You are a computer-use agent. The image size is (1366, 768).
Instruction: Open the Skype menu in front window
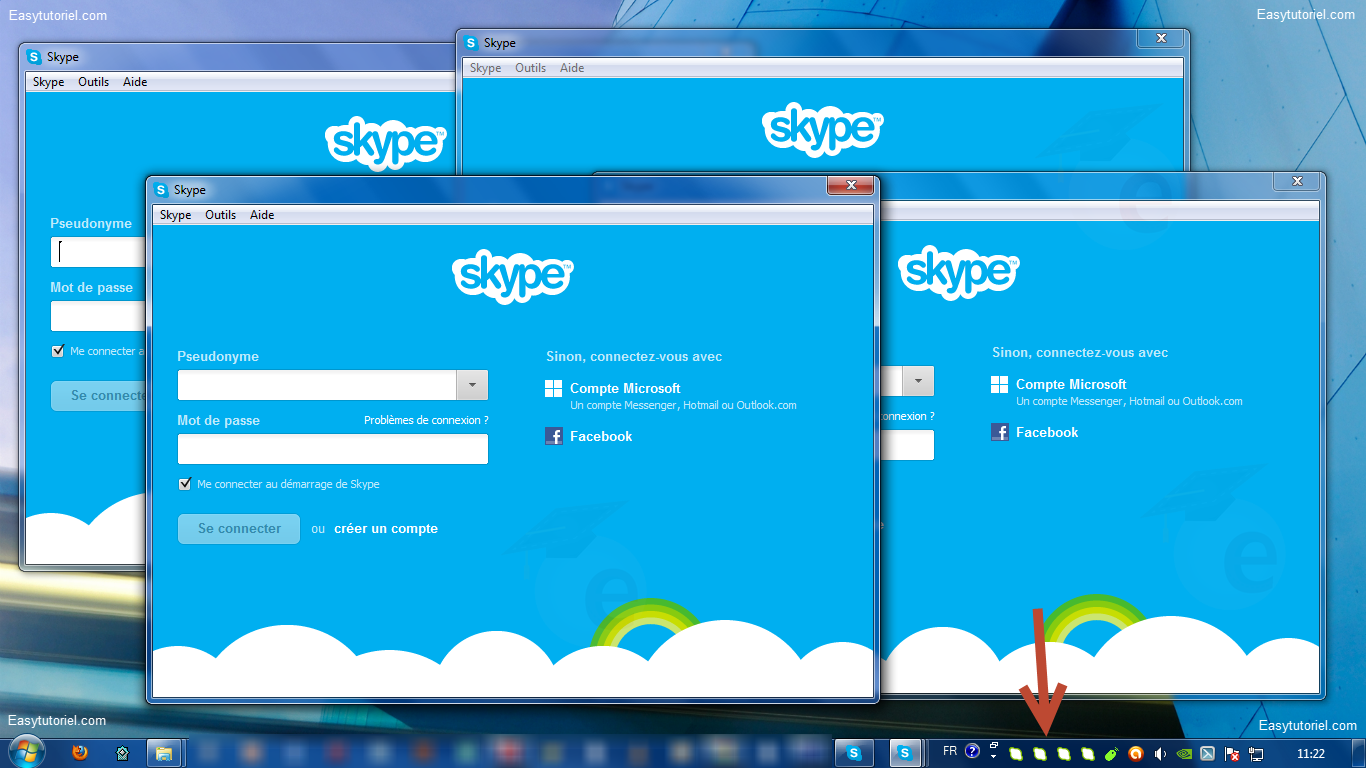point(175,215)
